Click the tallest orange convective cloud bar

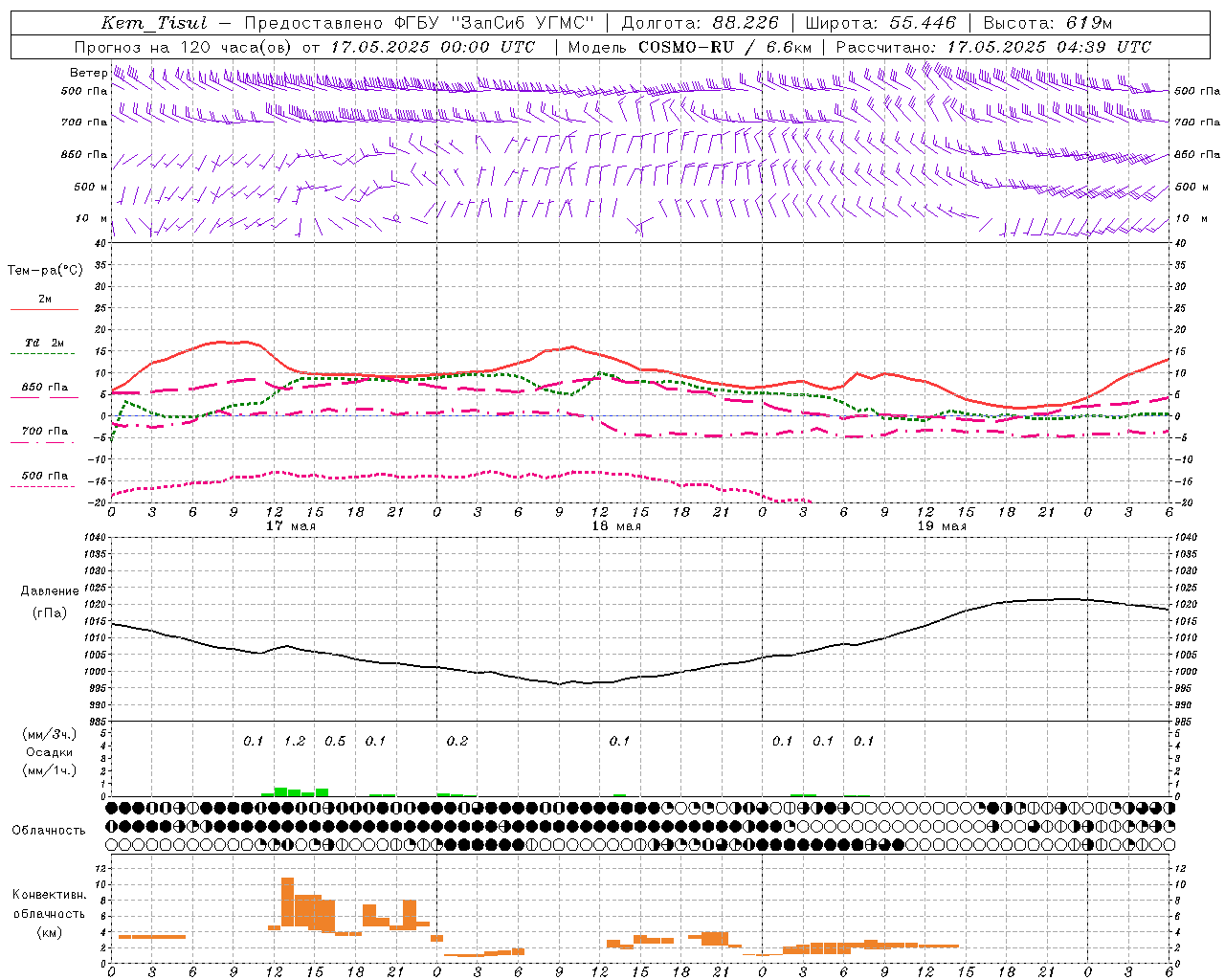[x=287, y=902]
